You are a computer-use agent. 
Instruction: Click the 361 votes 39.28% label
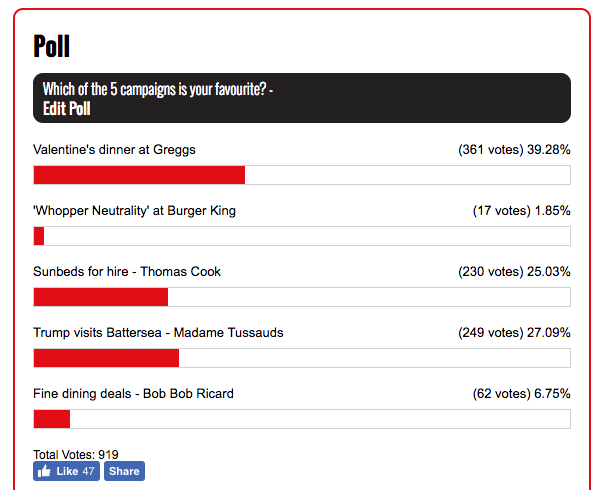coord(514,150)
